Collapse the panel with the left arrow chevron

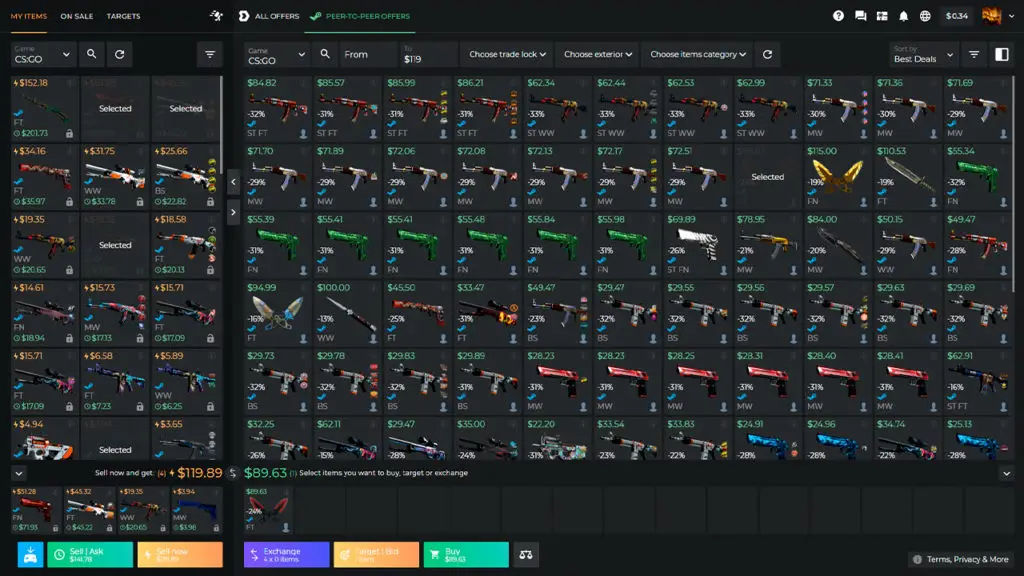point(233,182)
